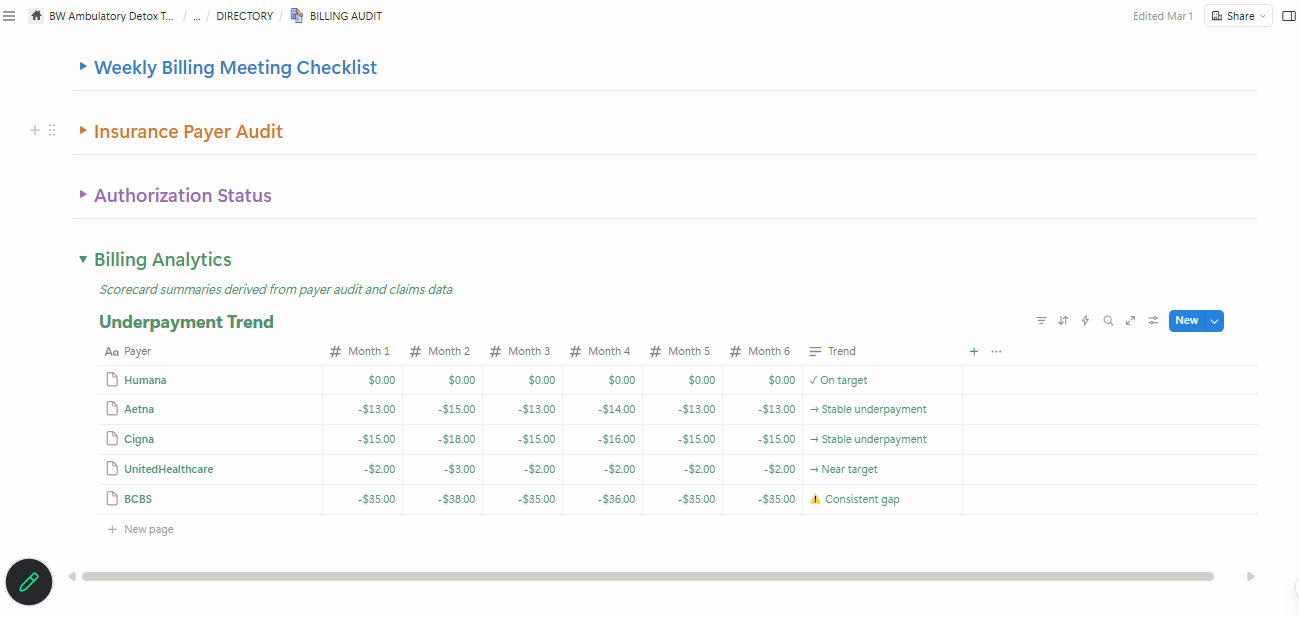Search within the Underpayment Trend table
The height and width of the screenshot is (617, 1299).
pos(1108,320)
